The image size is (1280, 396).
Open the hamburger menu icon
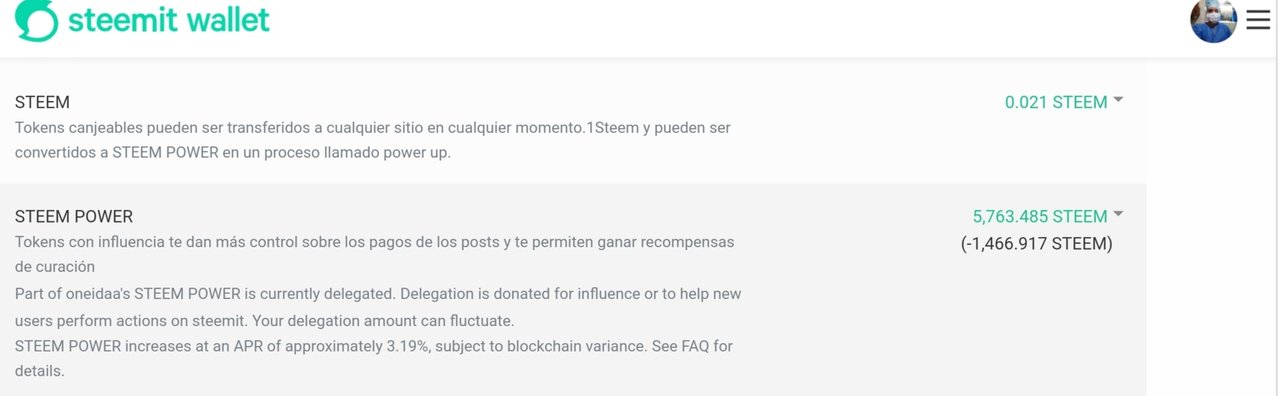pos(1258,19)
